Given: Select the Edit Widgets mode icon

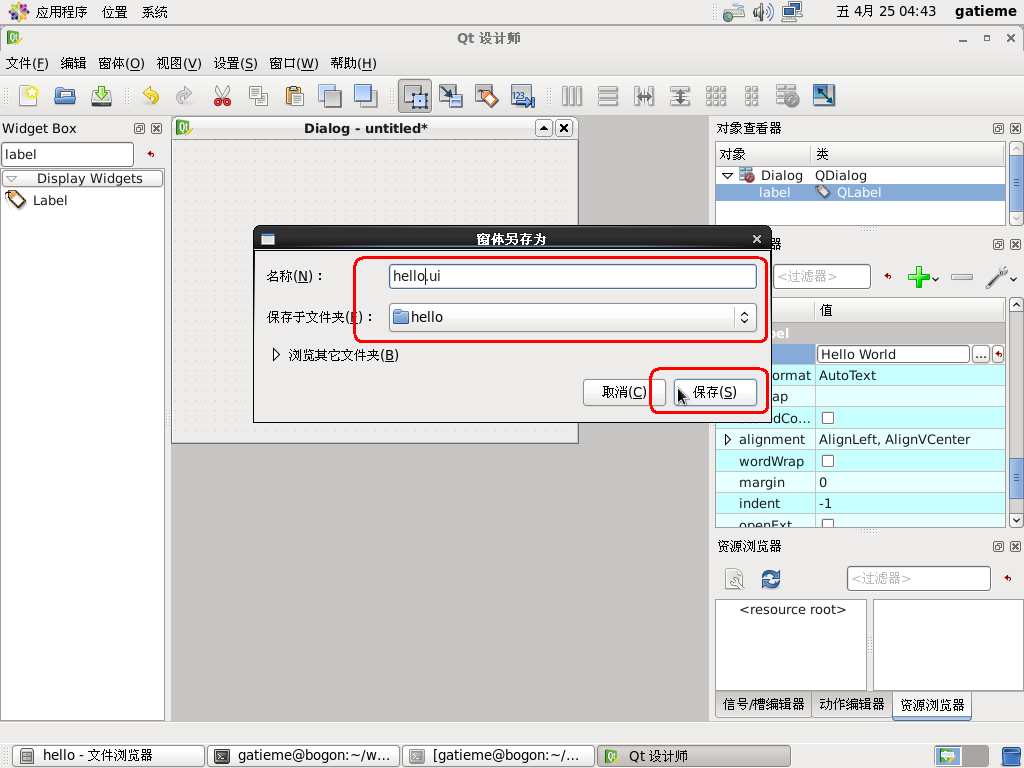Looking at the screenshot, I should coord(415,96).
